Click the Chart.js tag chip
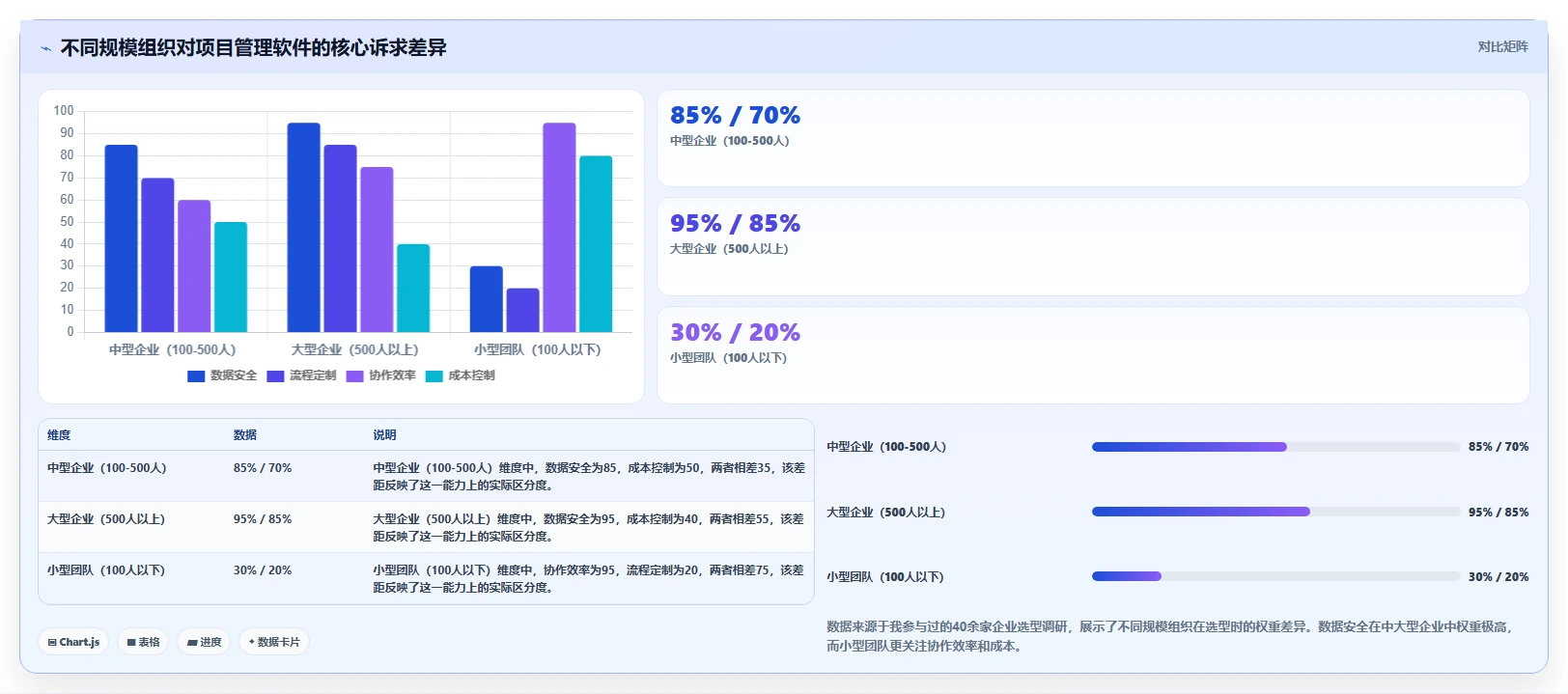Screen dimensions: 1568x694 (x=73, y=642)
